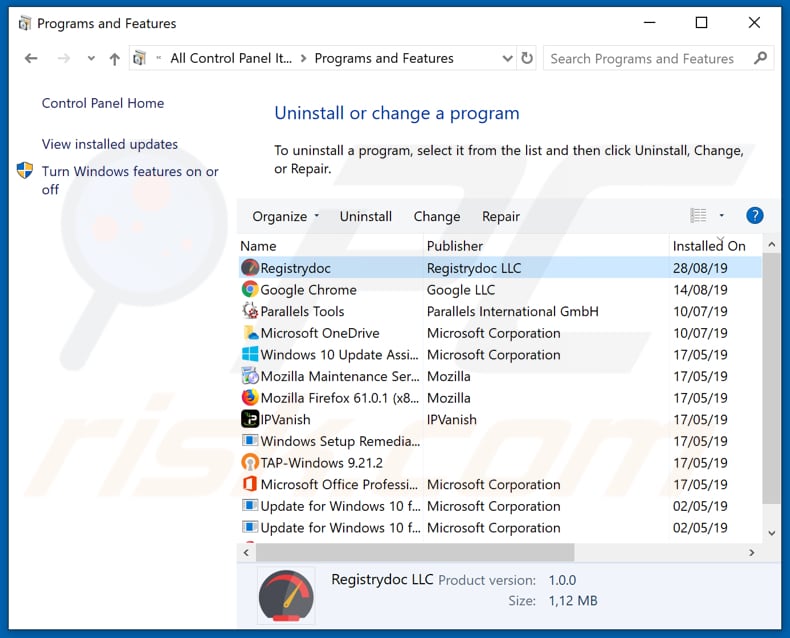Select Mozilla Firefox 61.0.1 row
Image resolution: width=790 pixels, height=638 pixels.
point(500,398)
